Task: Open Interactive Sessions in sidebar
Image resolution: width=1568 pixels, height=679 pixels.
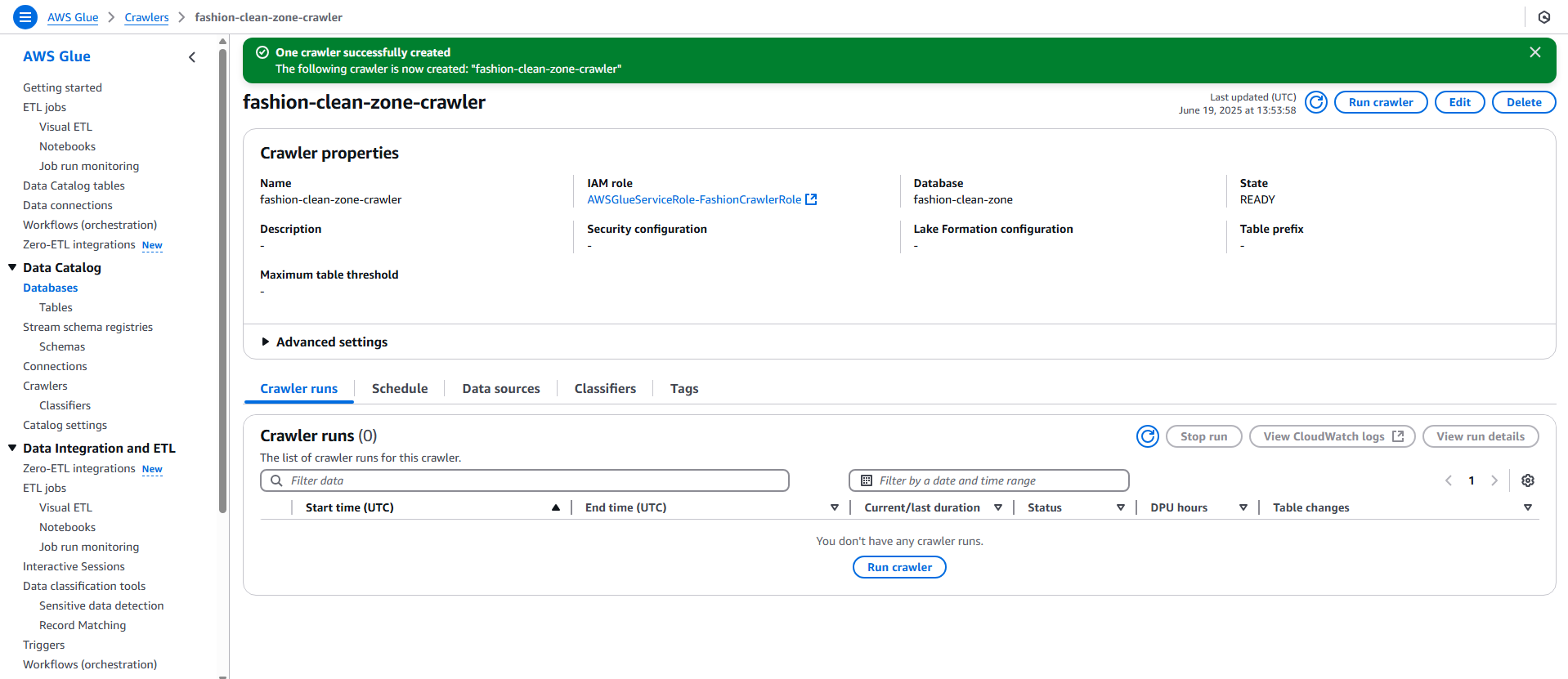Action: point(74,566)
